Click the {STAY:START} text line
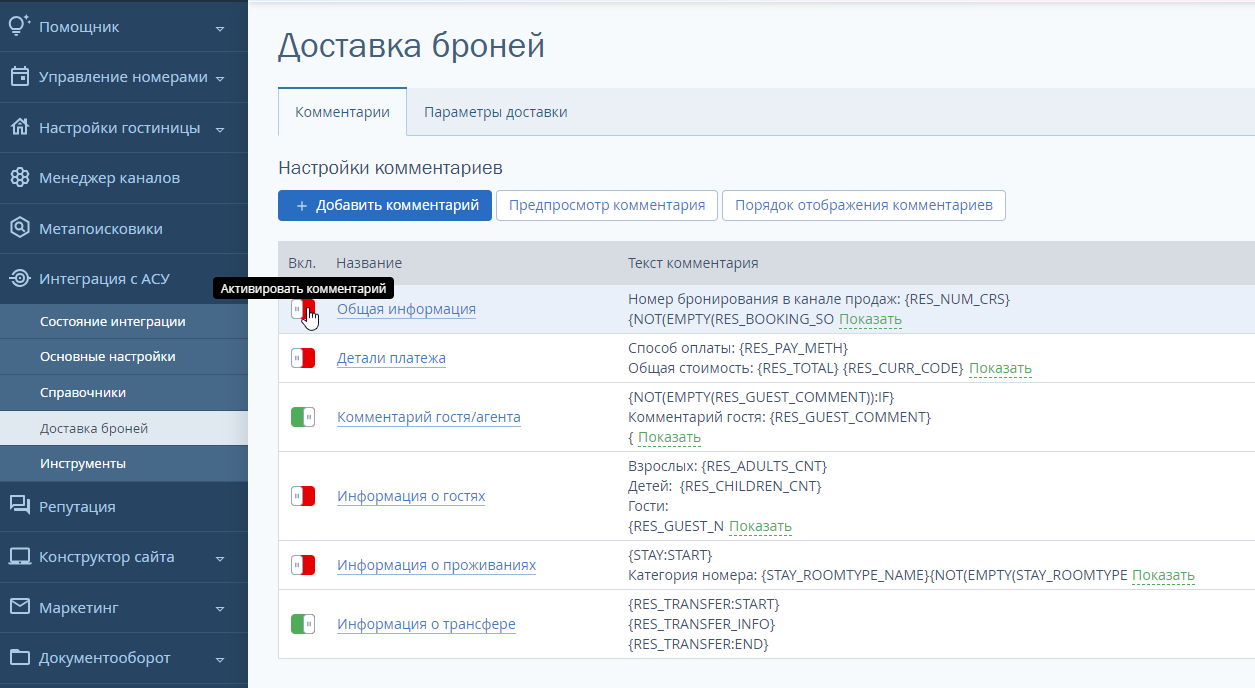 click(x=670, y=555)
